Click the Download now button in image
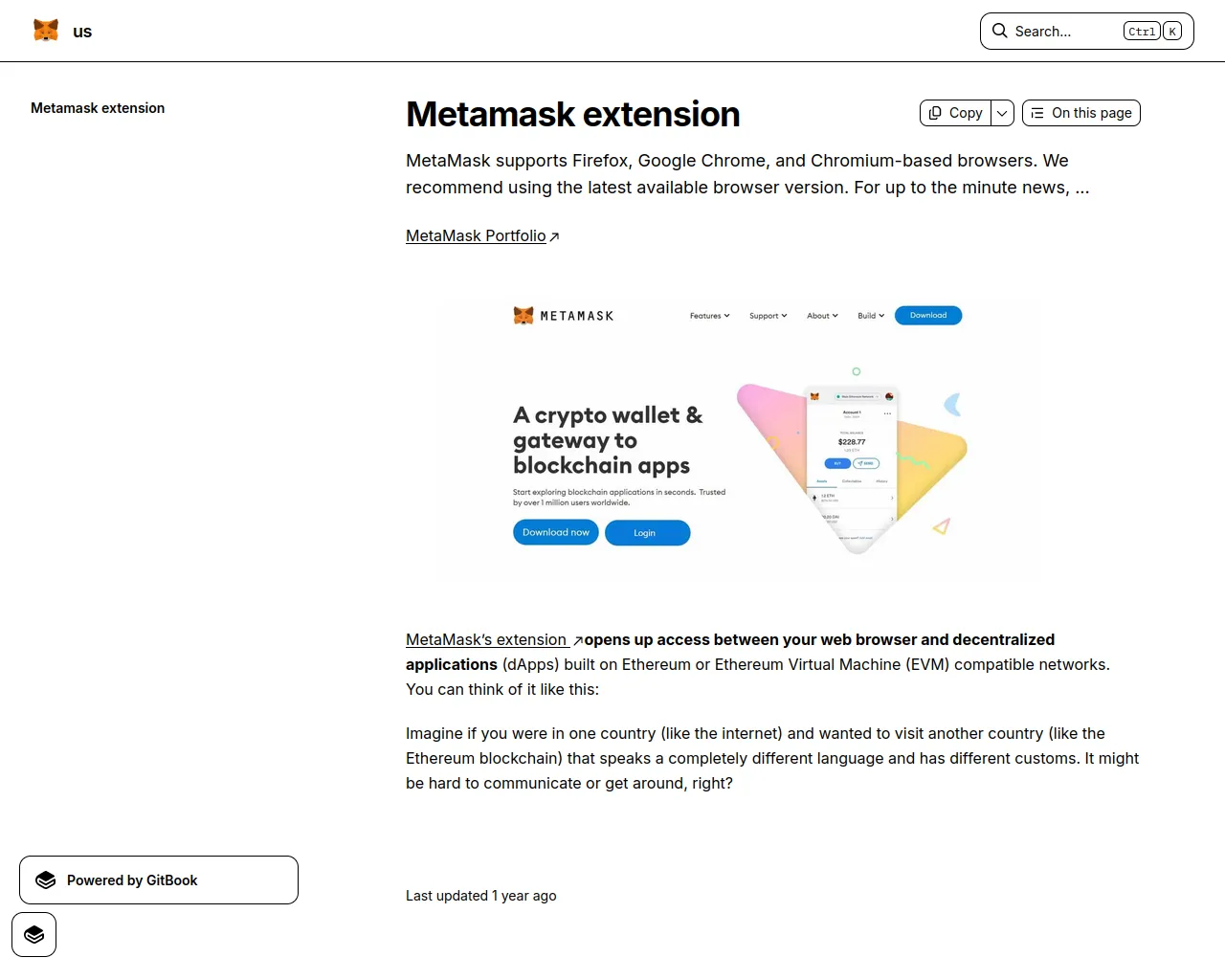Screen dimensions: 1225x980 click(556, 532)
